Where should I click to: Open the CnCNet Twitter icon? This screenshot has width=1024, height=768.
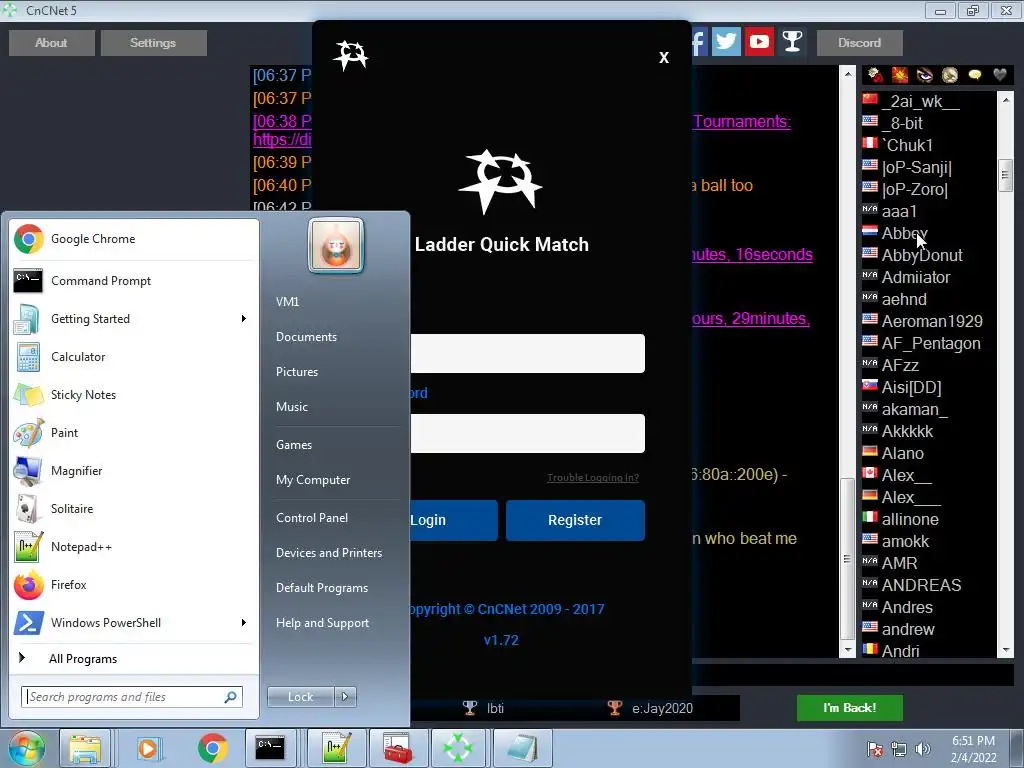tap(726, 42)
